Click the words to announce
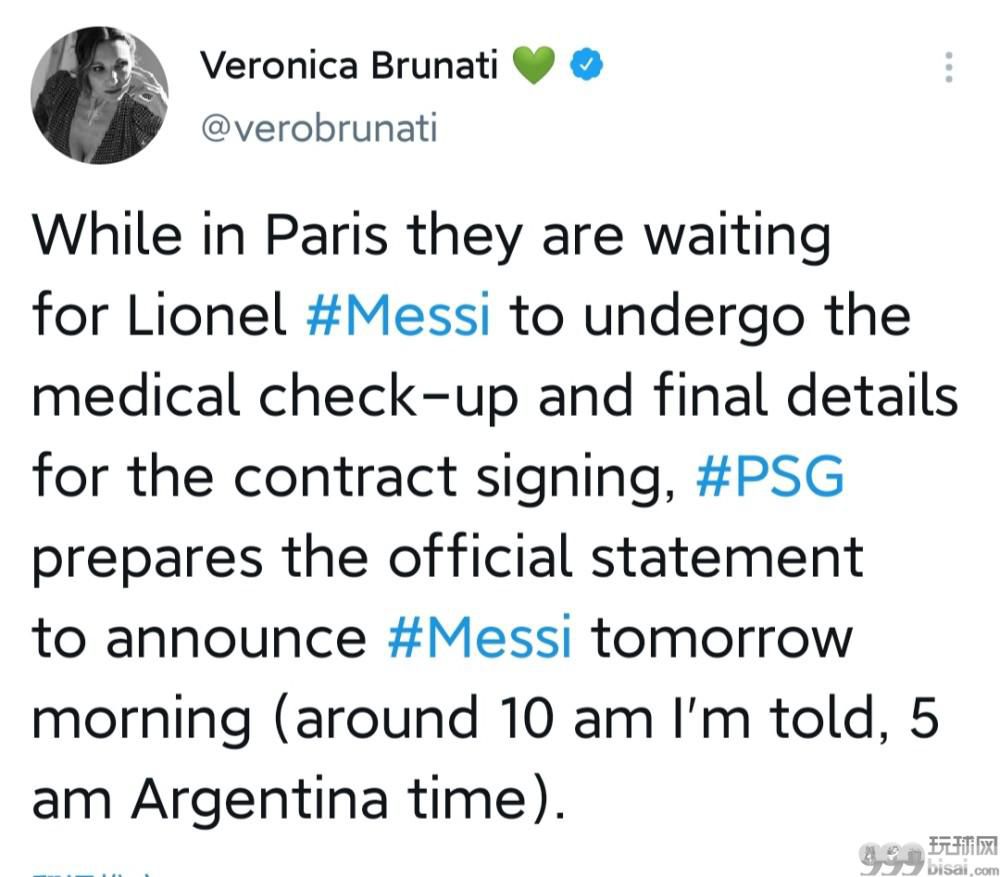Image resolution: width=1000 pixels, height=877 pixels. tap(200, 638)
